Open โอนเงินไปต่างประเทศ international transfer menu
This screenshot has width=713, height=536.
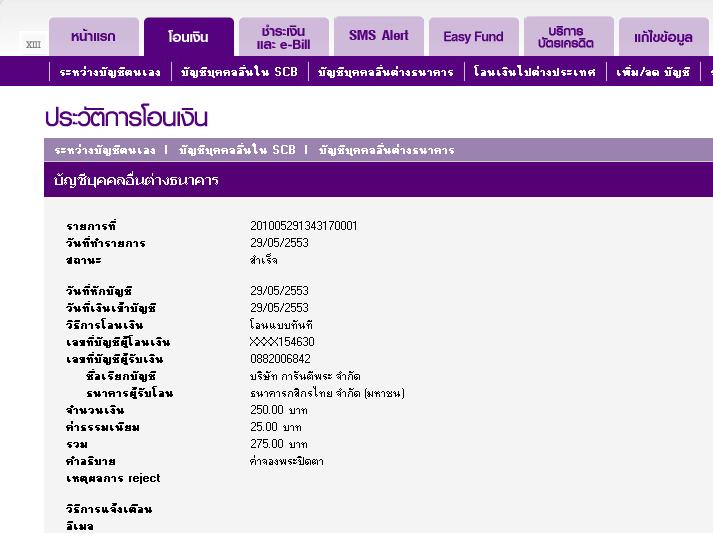[x=535, y=72]
